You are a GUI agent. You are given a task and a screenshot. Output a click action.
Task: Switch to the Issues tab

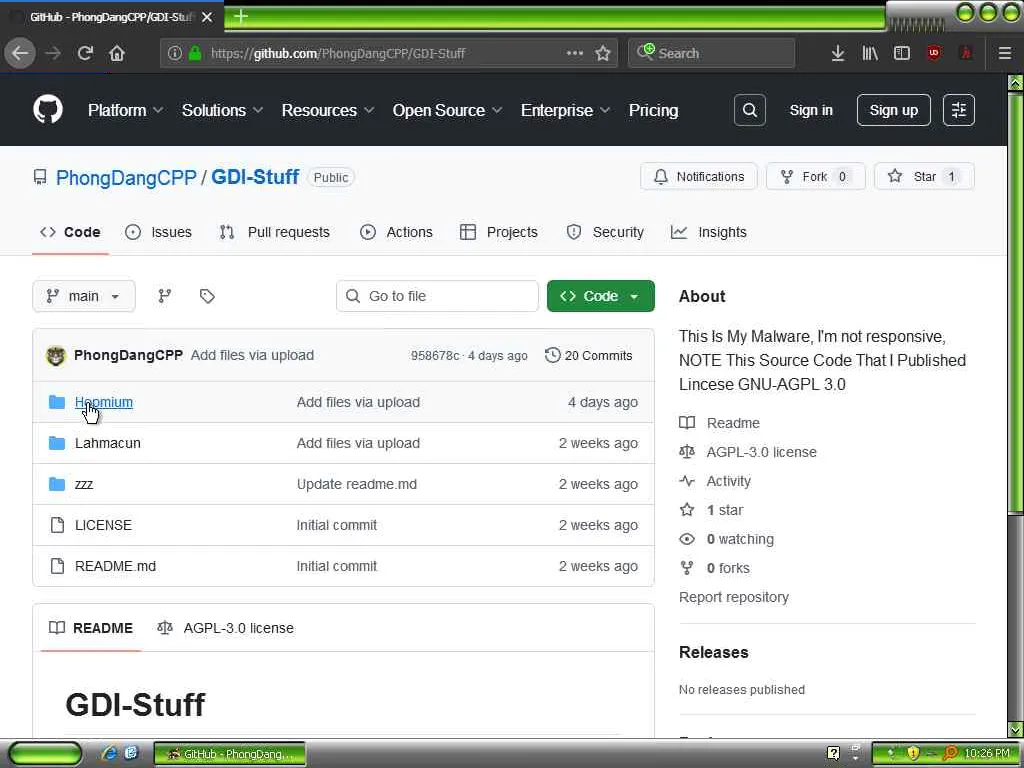159,232
